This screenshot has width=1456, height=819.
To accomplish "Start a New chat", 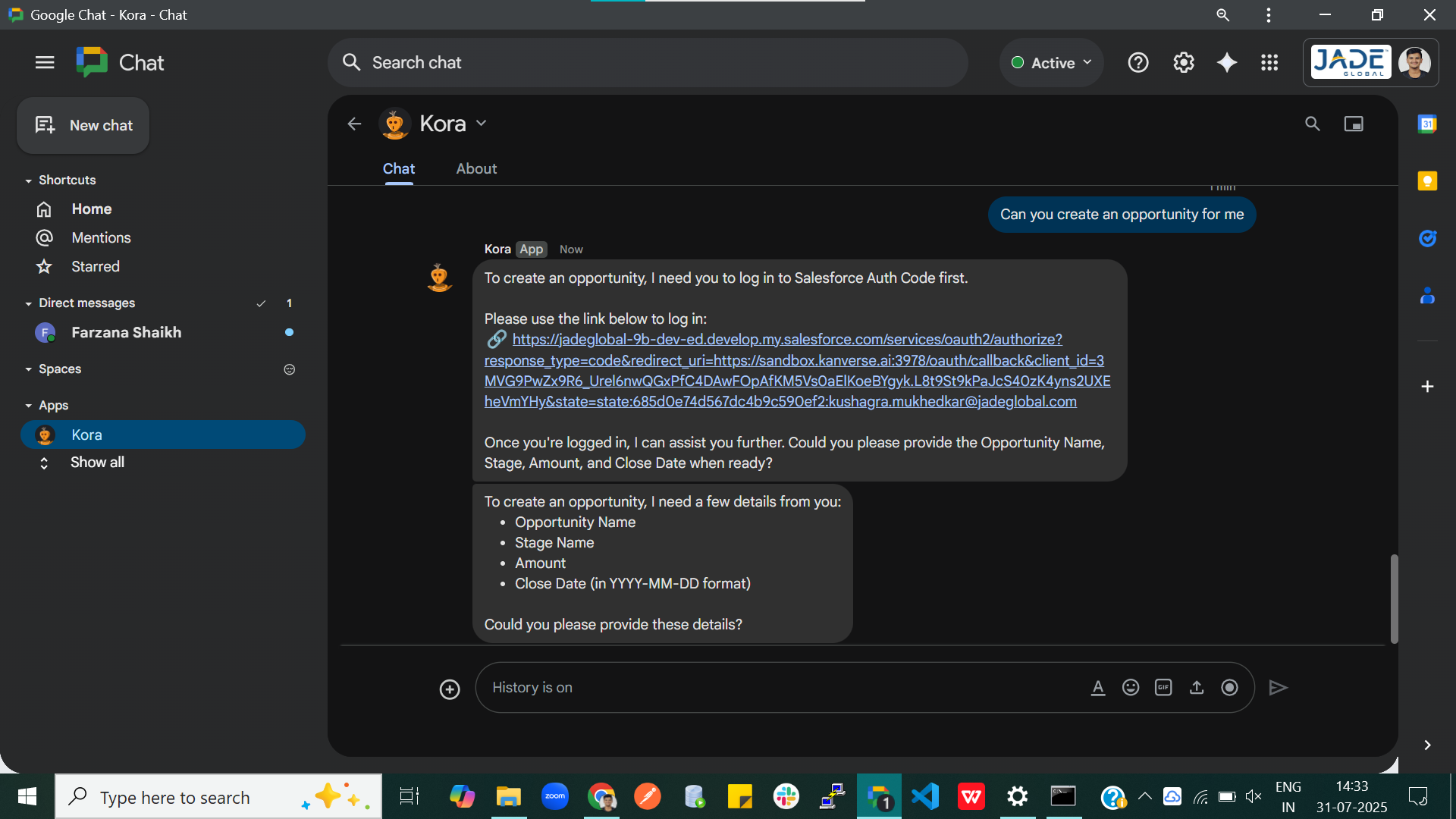I will [83, 125].
